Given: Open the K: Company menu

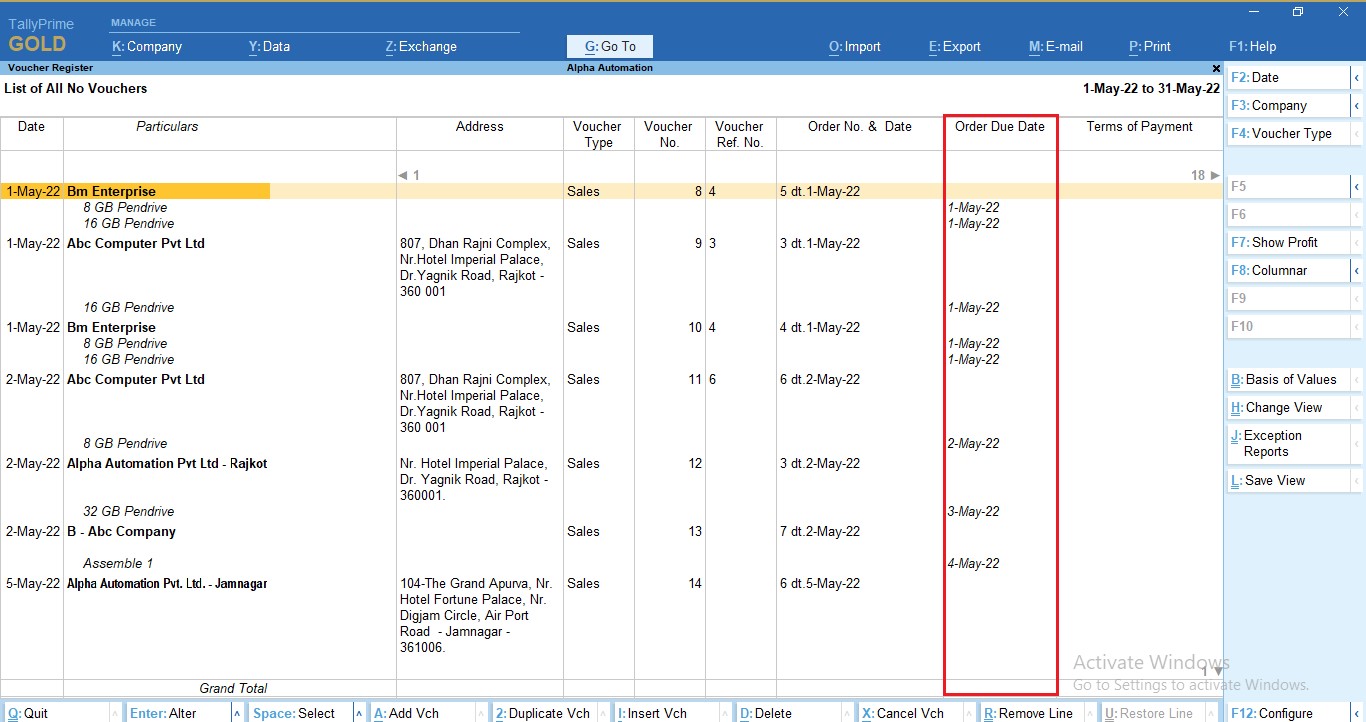Looking at the screenshot, I should [x=146, y=46].
